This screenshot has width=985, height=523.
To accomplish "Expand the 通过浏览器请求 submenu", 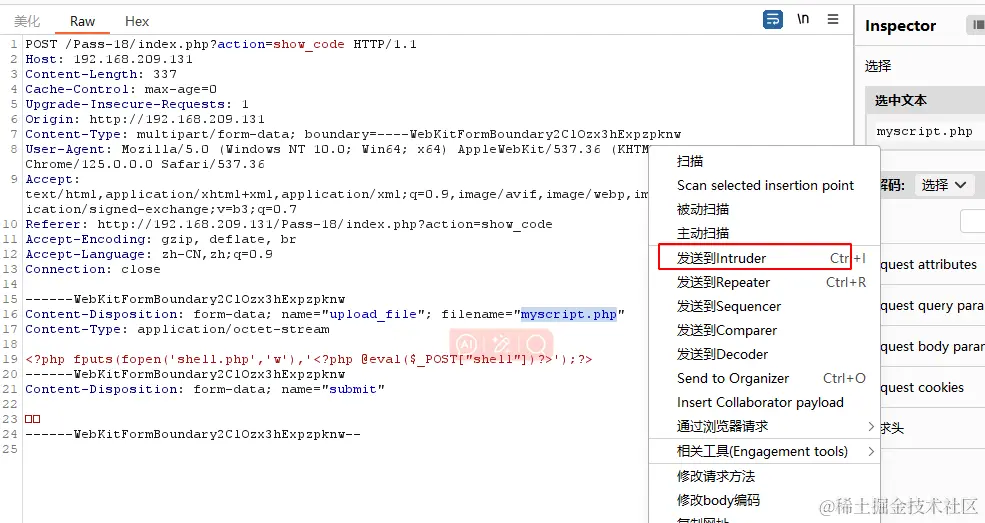I will [x=765, y=426].
